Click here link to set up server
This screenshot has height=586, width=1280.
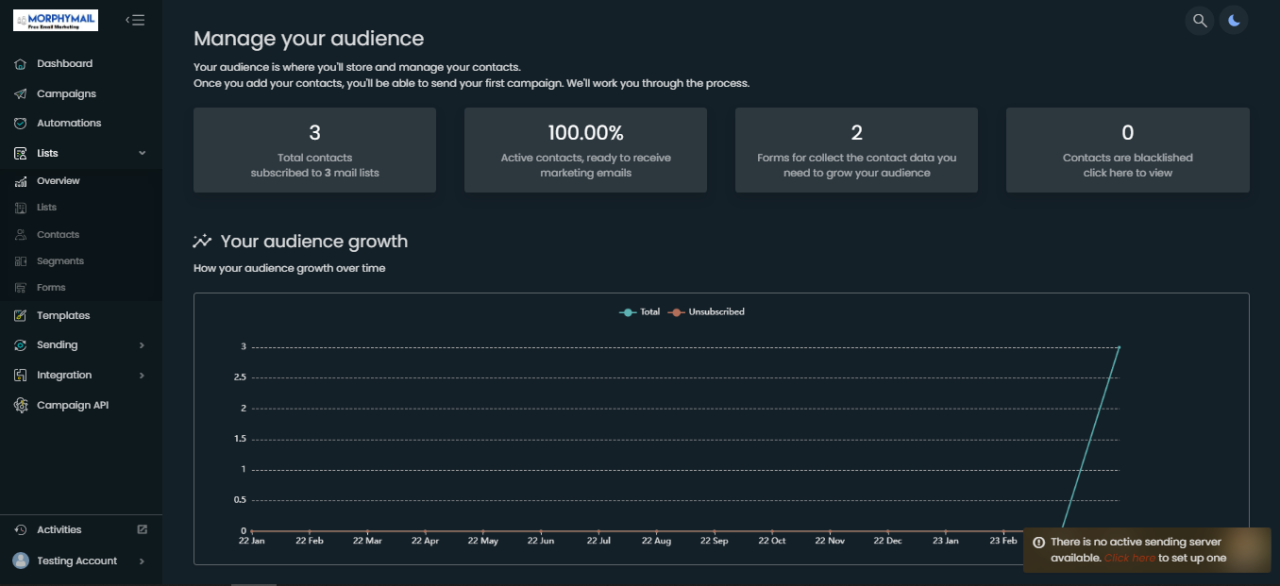point(1129,558)
